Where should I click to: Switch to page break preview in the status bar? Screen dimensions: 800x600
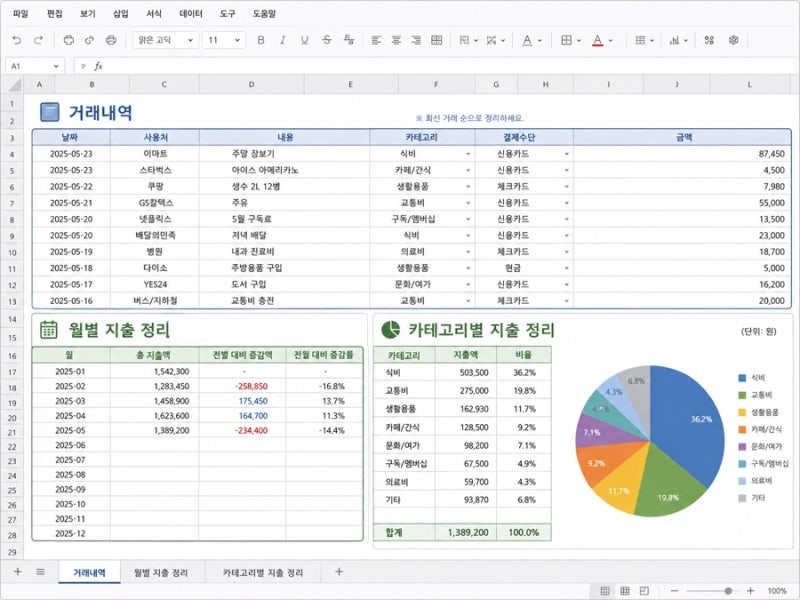point(624,591)
